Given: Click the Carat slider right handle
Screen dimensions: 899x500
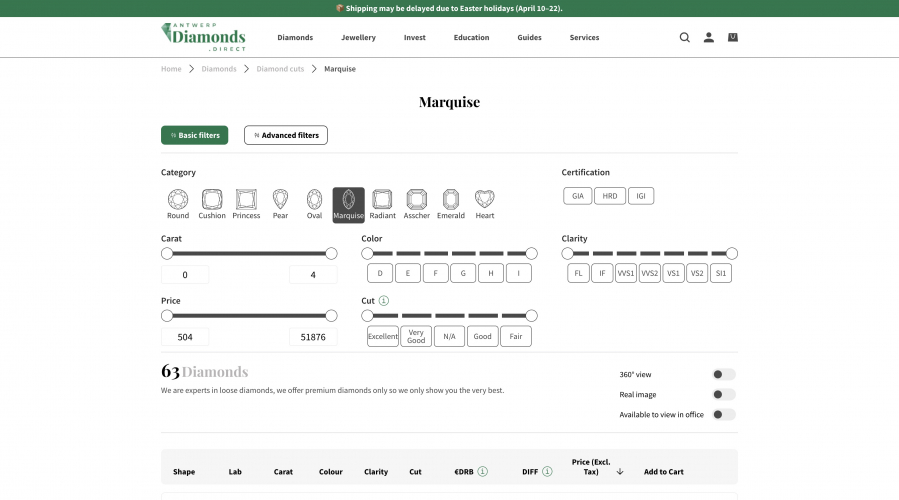Looking at the screenshot, I should (x=331, y=254).
